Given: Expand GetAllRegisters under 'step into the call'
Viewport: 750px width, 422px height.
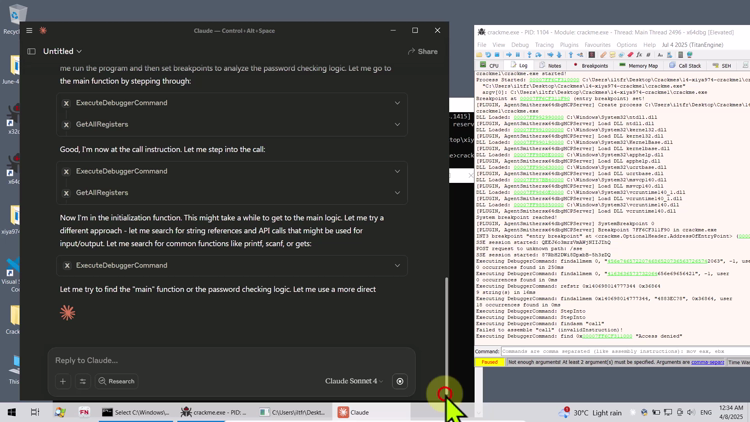Looking at the screenshot, I should [232, 193].
